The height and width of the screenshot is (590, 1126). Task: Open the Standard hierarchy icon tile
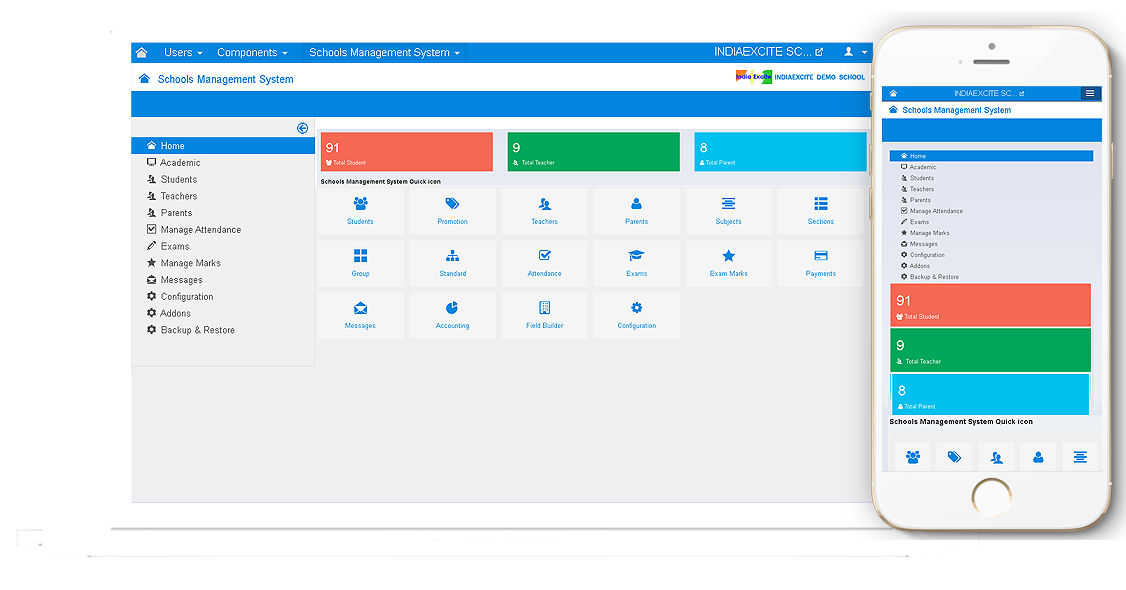point(452,263)
